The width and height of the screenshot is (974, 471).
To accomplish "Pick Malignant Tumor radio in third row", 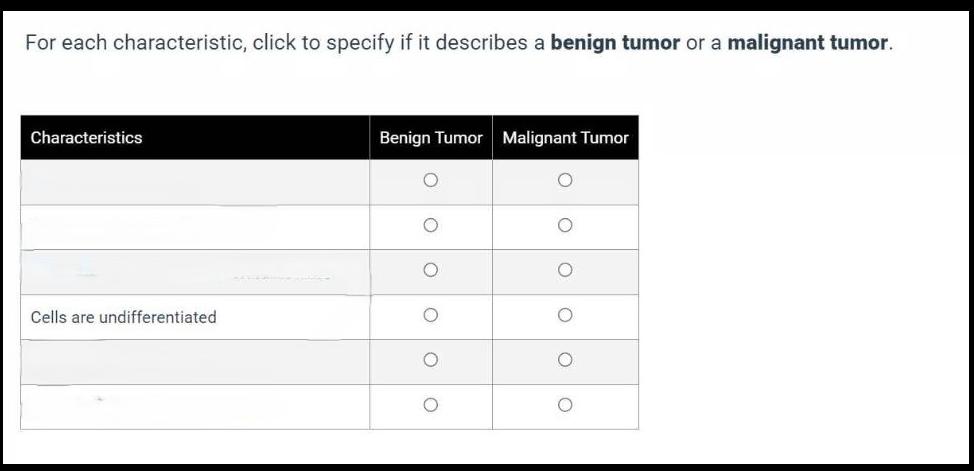I will (565, 270).
